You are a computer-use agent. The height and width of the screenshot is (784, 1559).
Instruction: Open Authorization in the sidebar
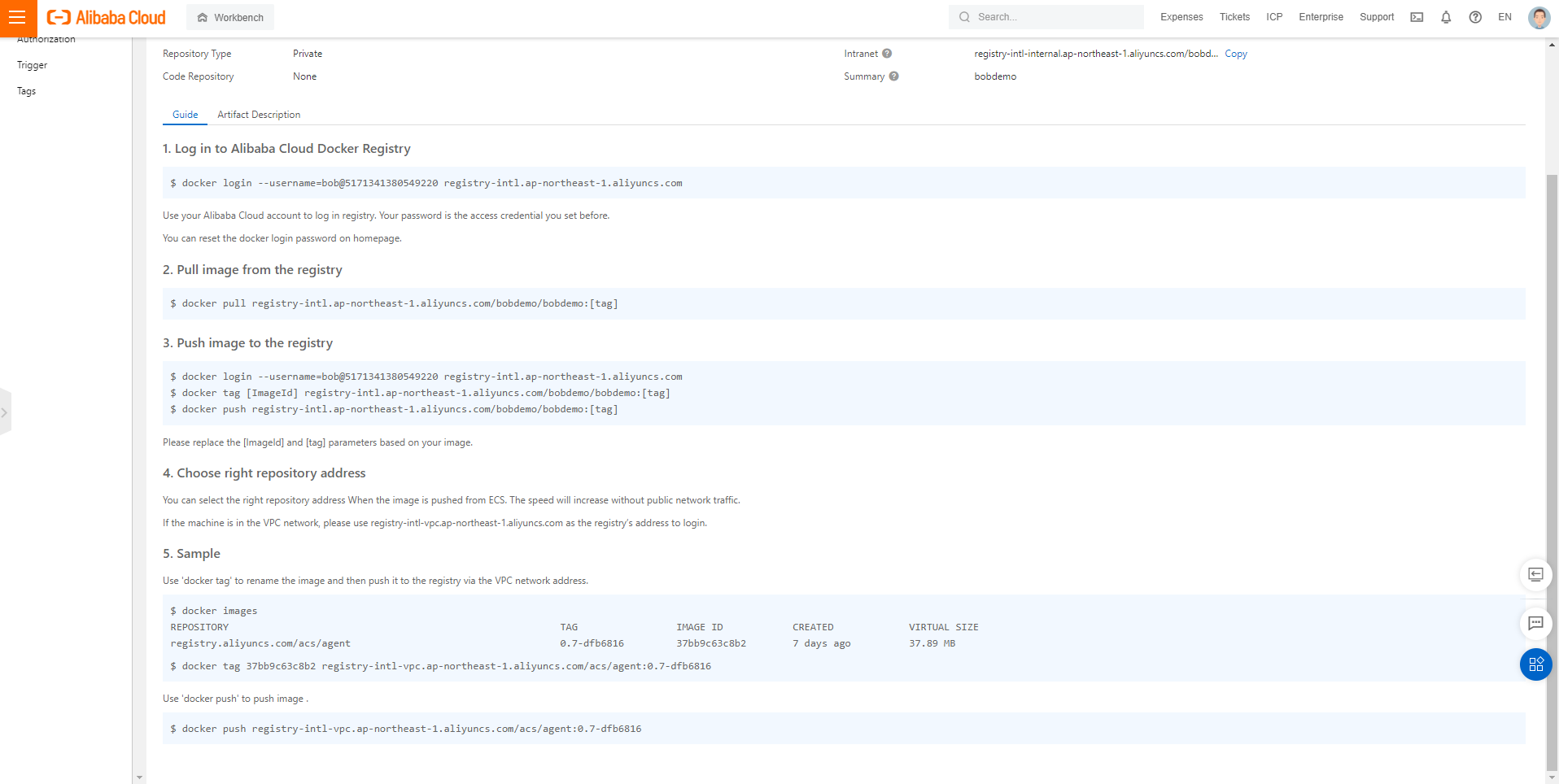[46, 39]
